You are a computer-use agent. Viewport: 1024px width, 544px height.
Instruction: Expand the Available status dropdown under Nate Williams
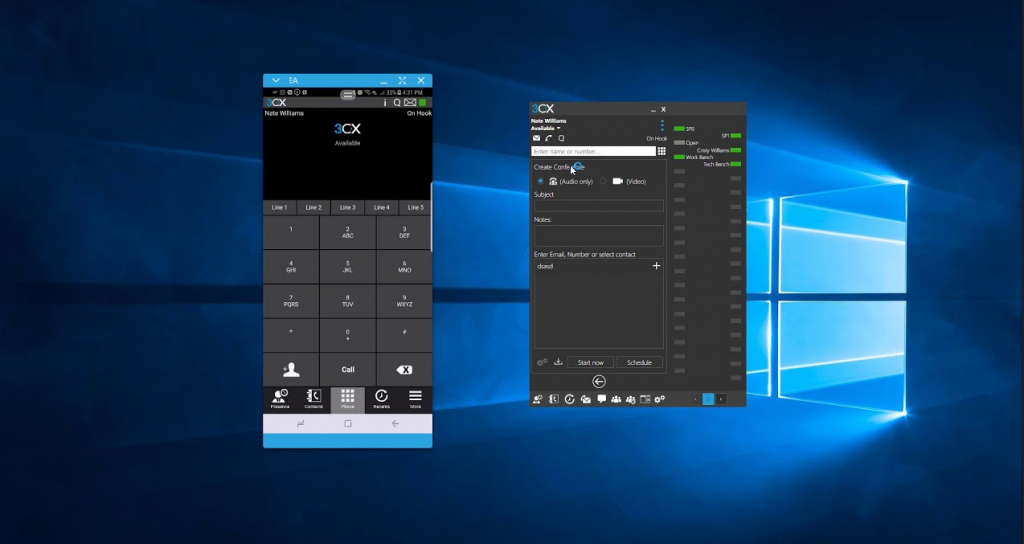point(545,128)
